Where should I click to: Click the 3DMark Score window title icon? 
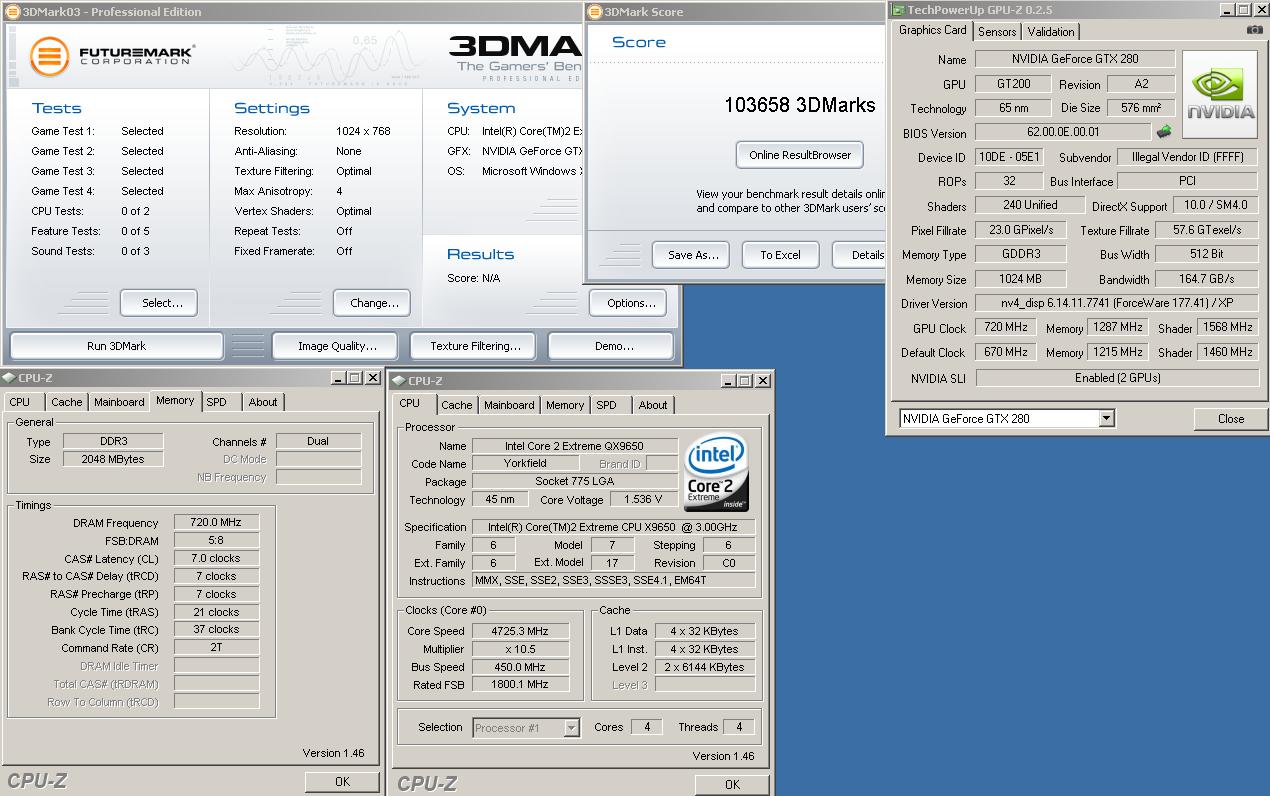click(595, 12)
